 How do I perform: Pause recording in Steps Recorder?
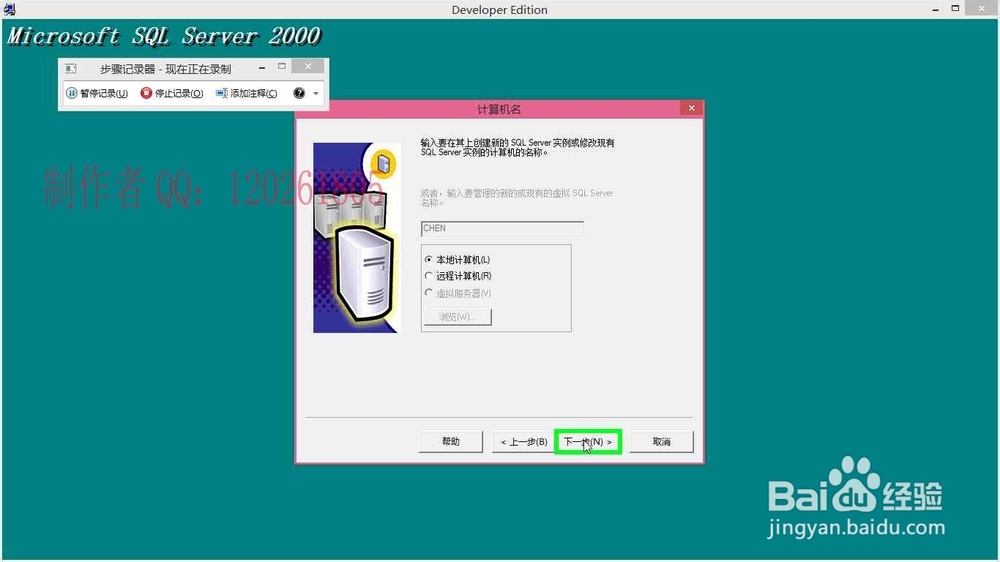pyautogui.click(x=97, y=93)
